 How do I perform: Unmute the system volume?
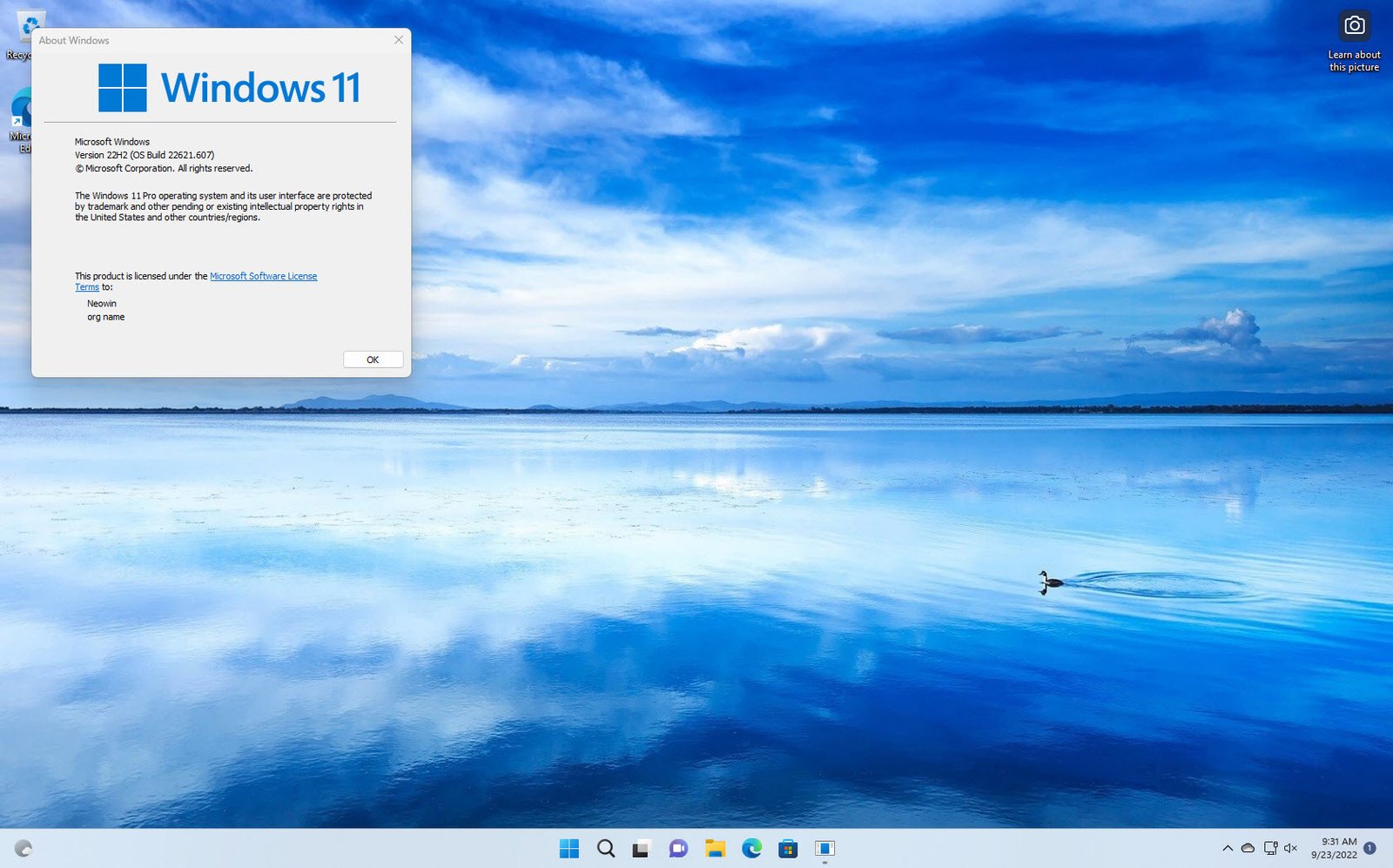[1290, 848]
